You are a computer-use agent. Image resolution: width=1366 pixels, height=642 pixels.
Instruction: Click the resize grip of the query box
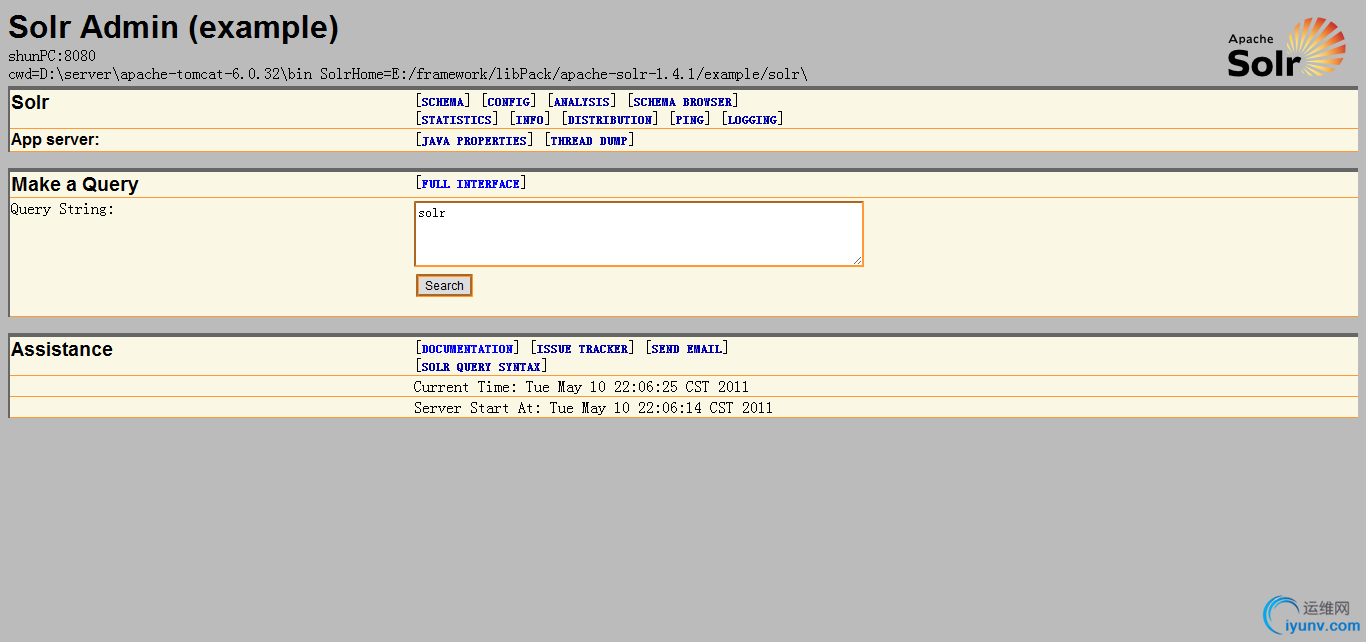coord(857,260)
